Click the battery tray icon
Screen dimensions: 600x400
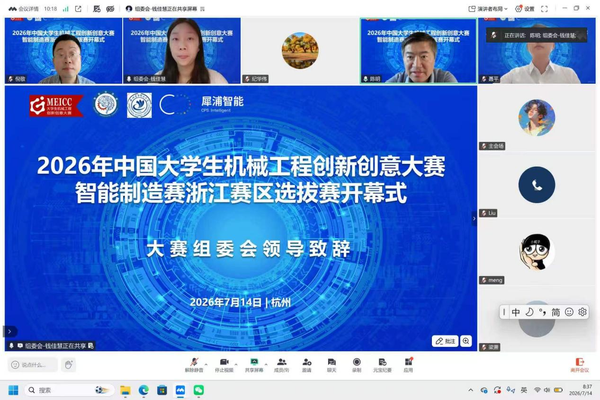(x=559, y=390)
